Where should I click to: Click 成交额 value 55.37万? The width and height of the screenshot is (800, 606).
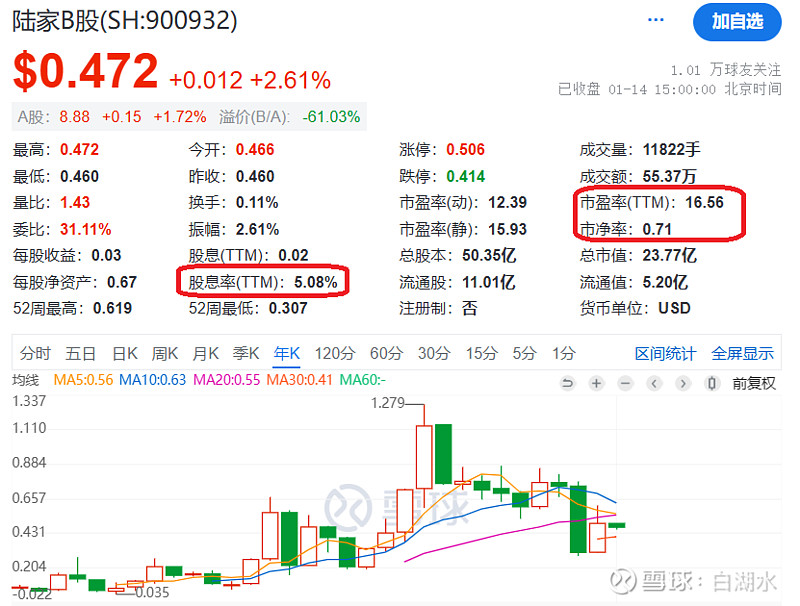coord(669,176)
